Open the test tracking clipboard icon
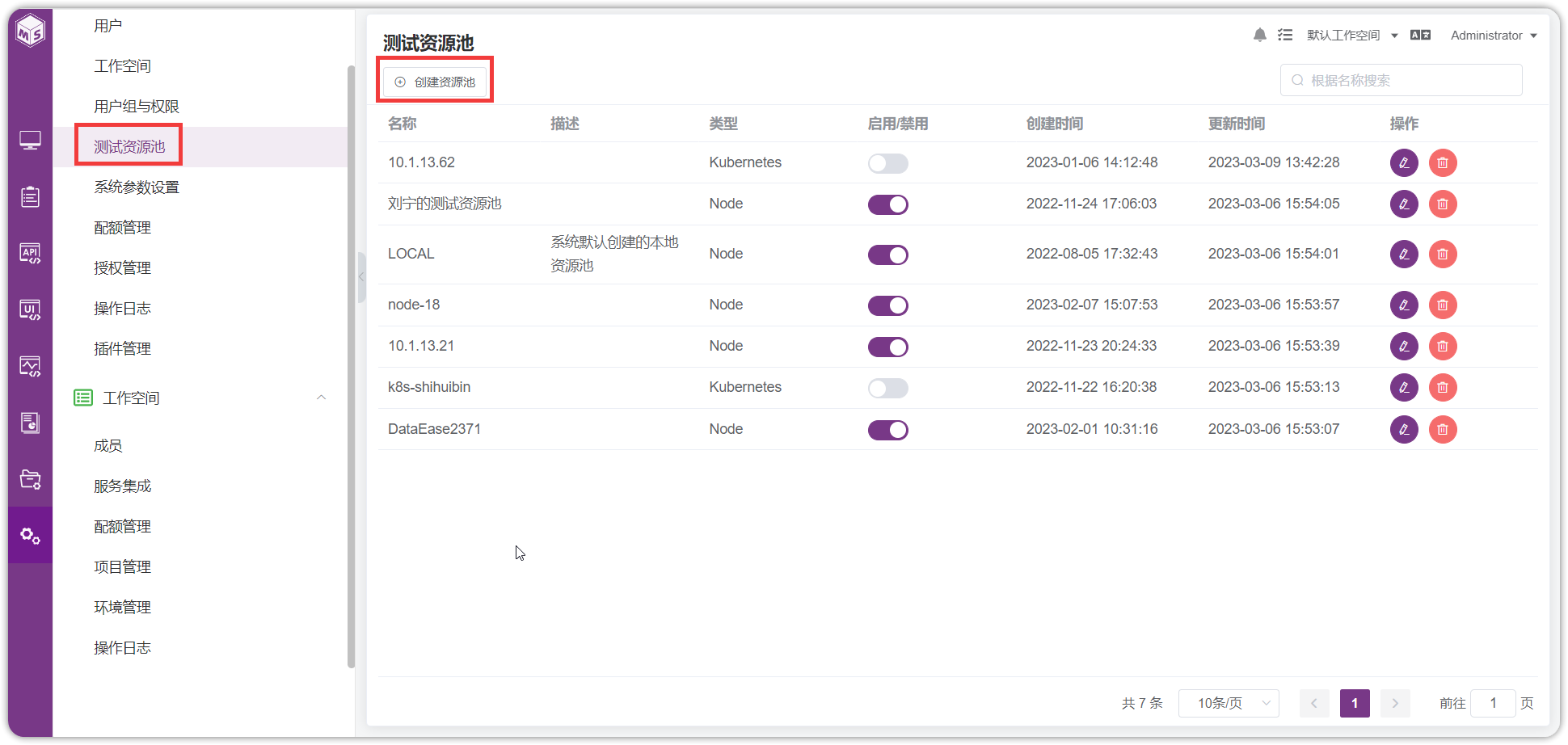Viewport: 1568px width, 745px height. [x=31, y=196]
